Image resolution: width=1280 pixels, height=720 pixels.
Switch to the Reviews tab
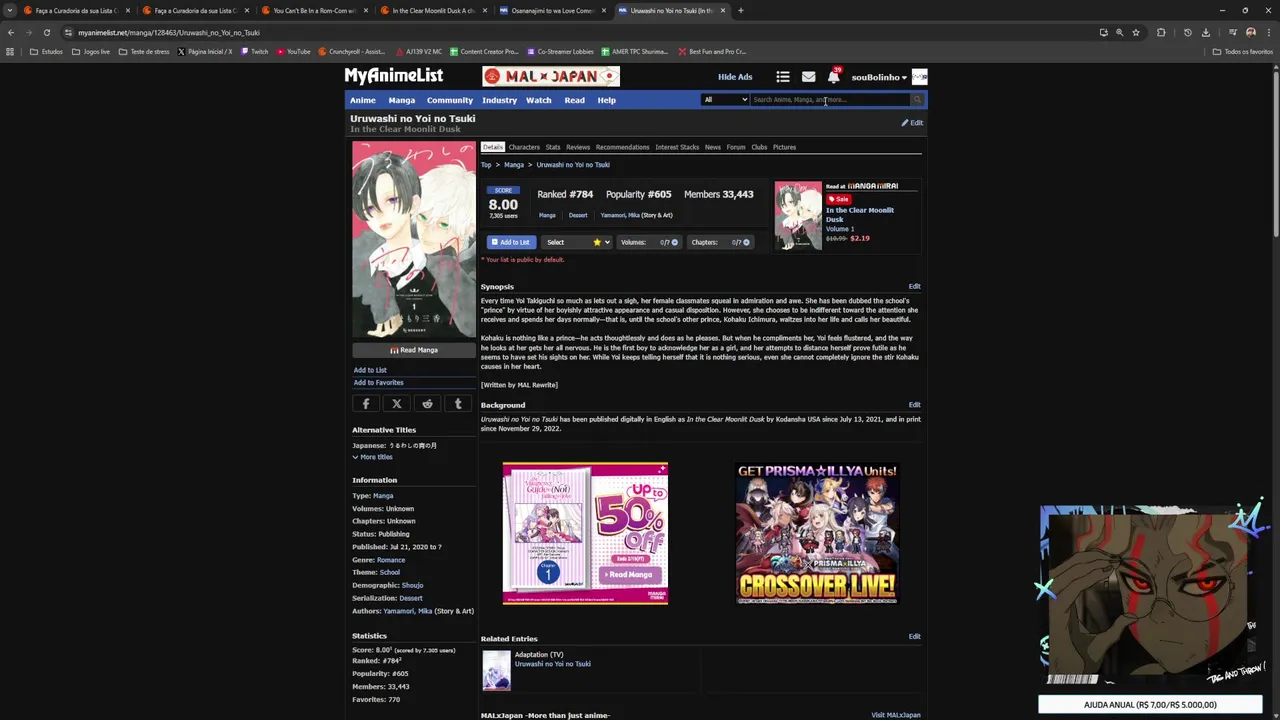(x=578, y=147)
